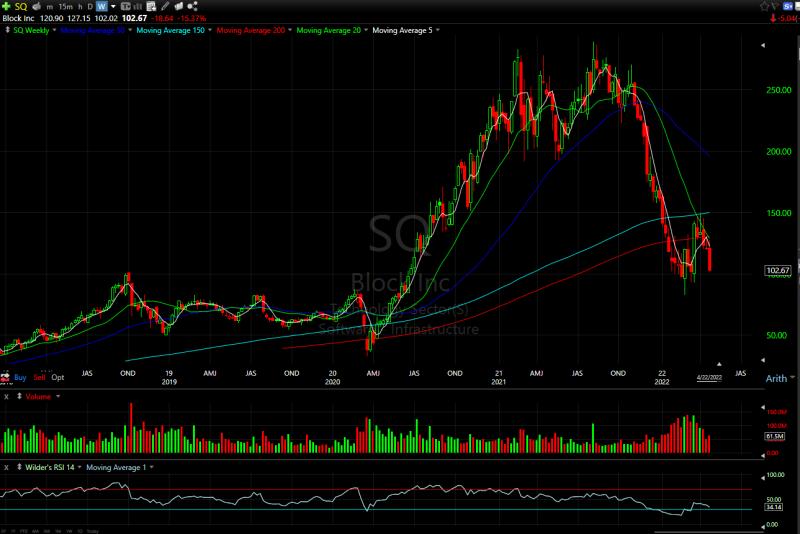This screenshot has height=534, width=800.
Task: Open the SQ Weekly plot dropdown
Action: pyautogui.click(x=54, y=30)
